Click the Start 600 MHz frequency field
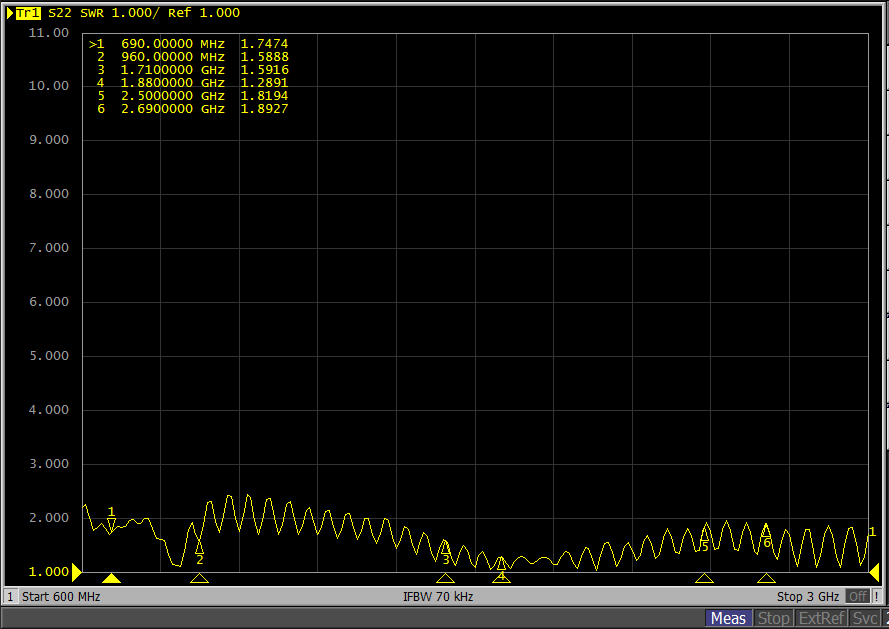 point(61,597)
